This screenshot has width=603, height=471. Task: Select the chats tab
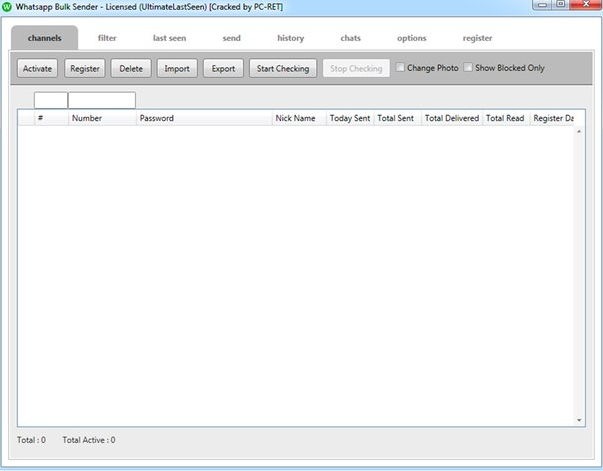pyautogui.click(x=350, y=38)
